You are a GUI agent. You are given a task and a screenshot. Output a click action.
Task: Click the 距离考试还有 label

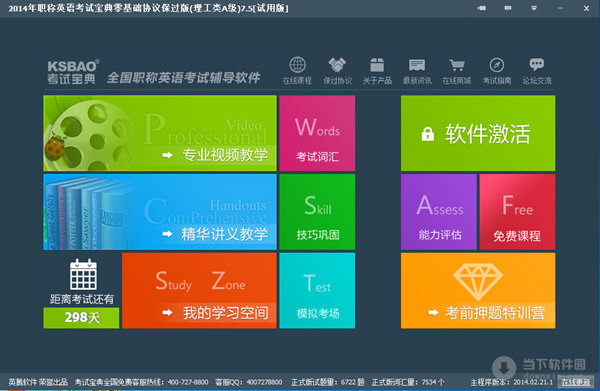82,299
